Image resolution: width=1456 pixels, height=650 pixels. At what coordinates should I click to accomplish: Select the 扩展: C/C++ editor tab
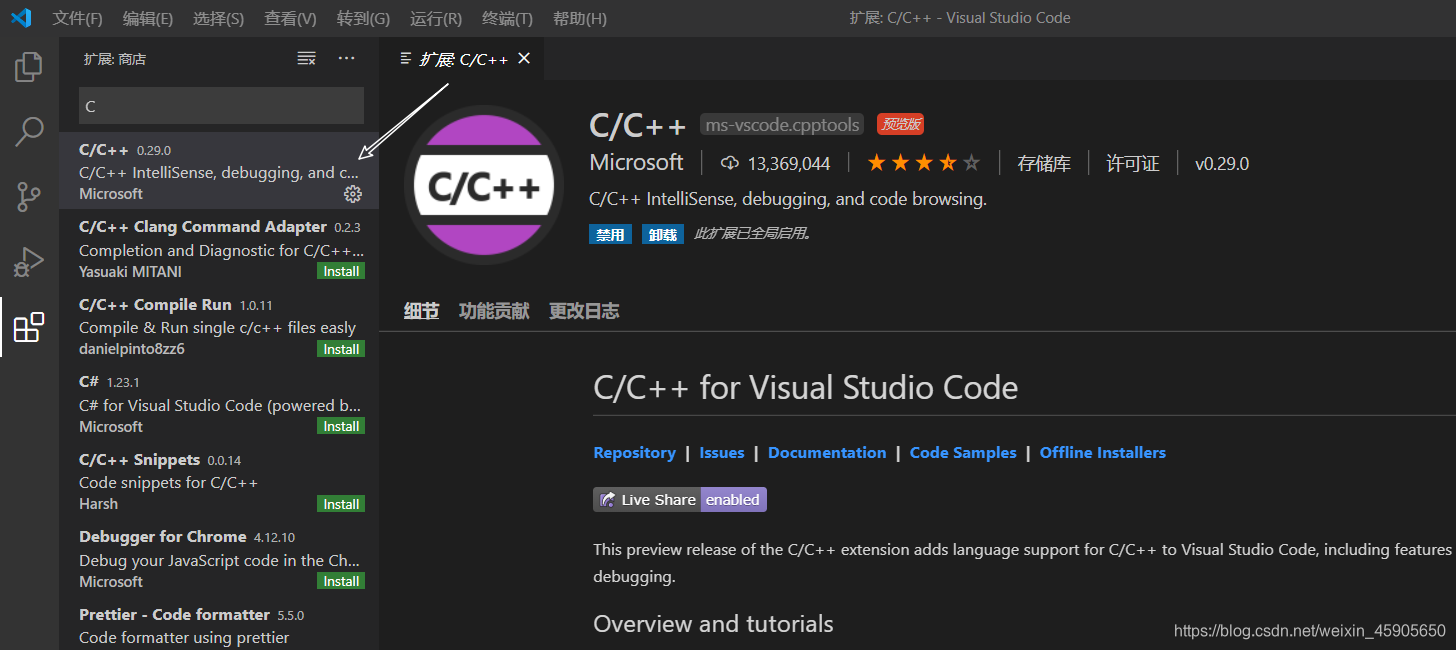pyautogui.click(x=462, y=59)
